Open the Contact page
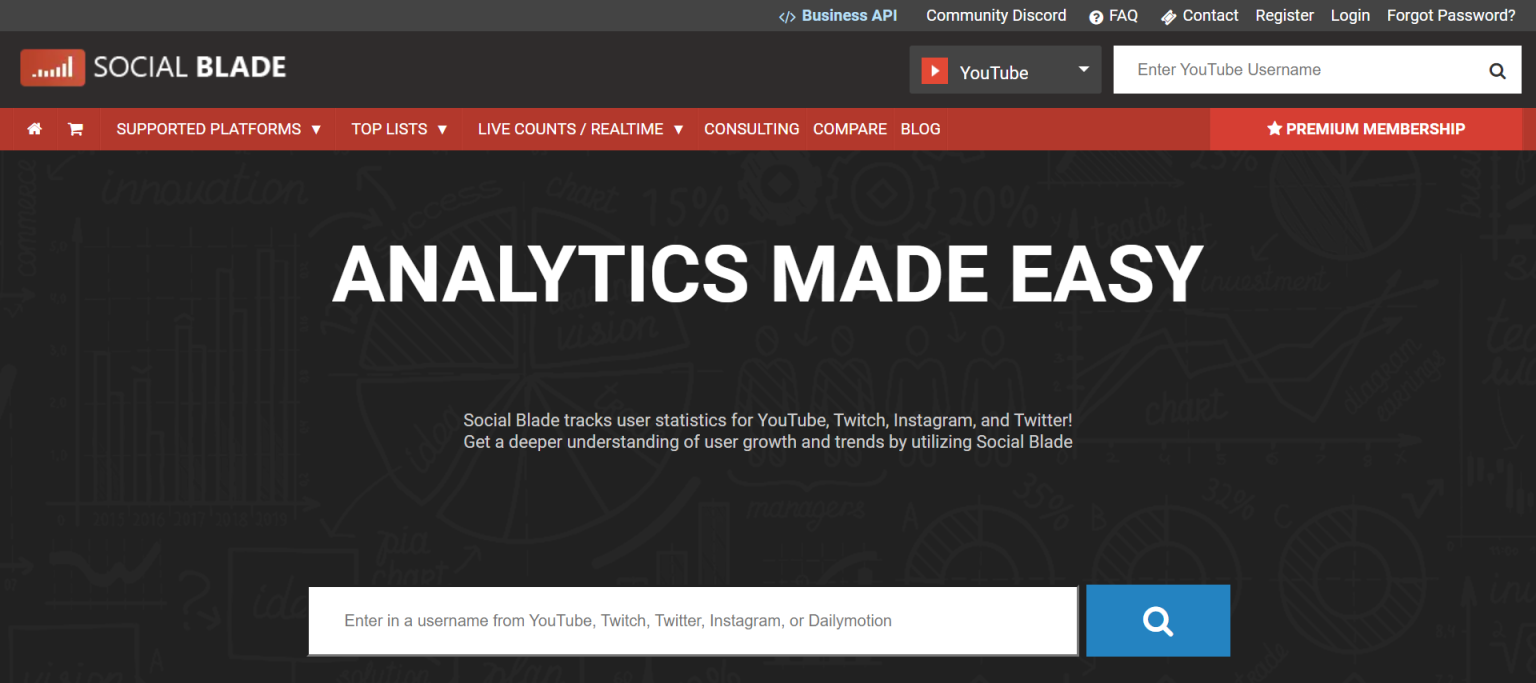The width and height of the screenshot is (1536, 683). [x=1199, y=16]
